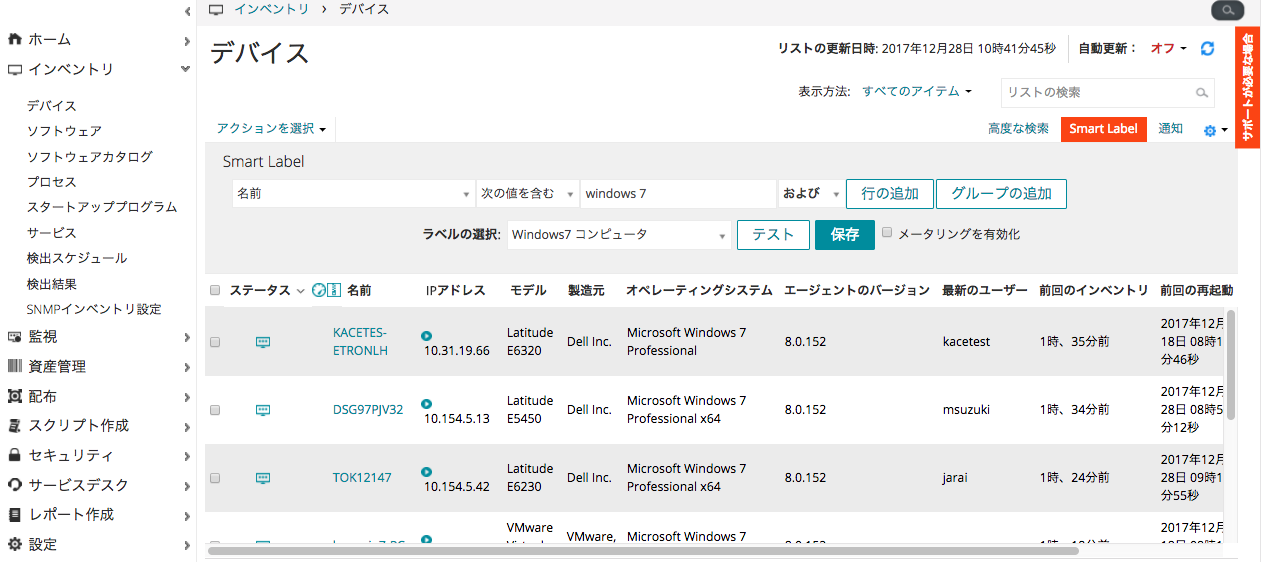
Task: Open the アクションを選択 dropdown
Action: click(x=272, y=129)
